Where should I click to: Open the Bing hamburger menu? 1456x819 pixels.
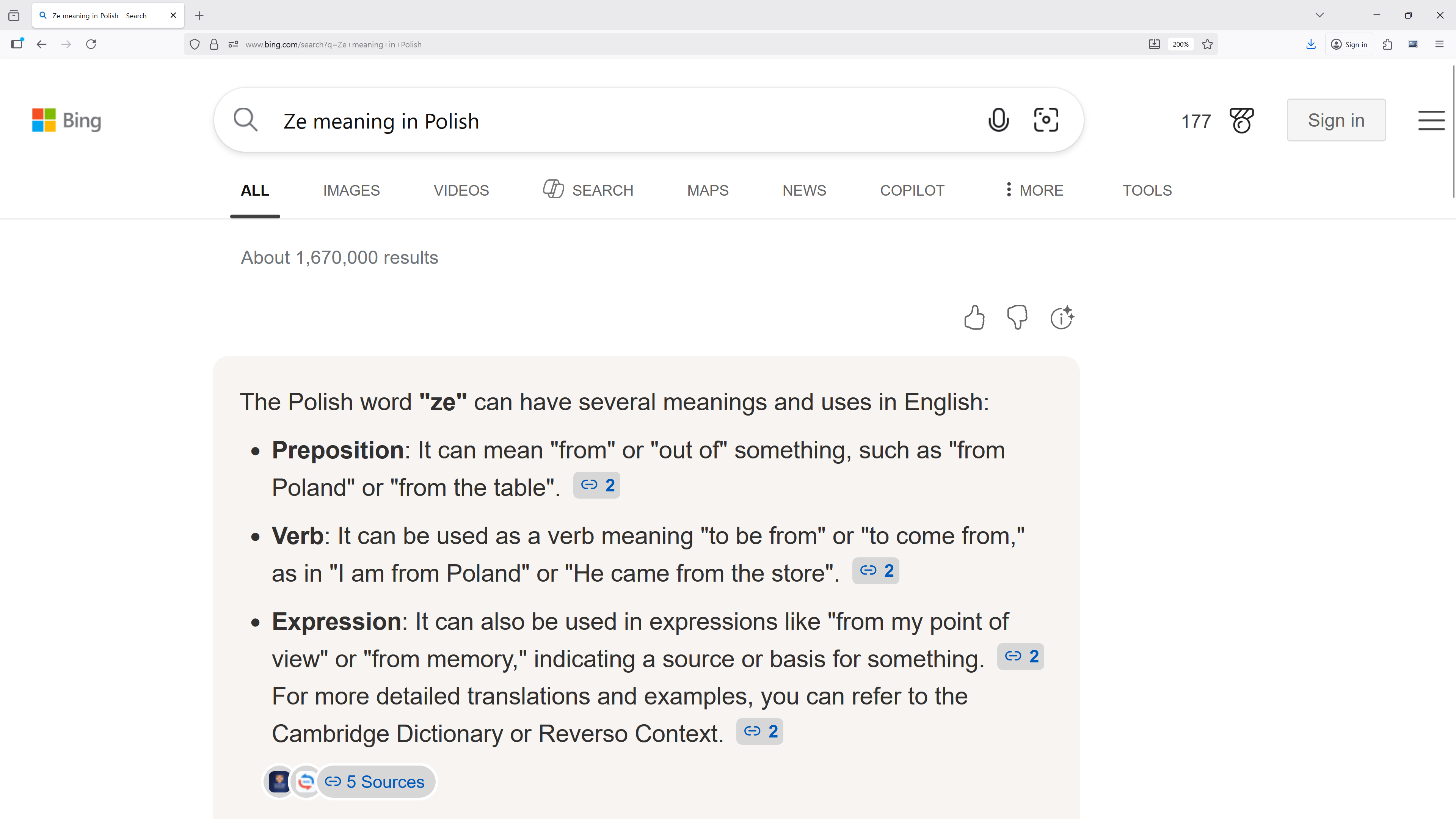1431,121
